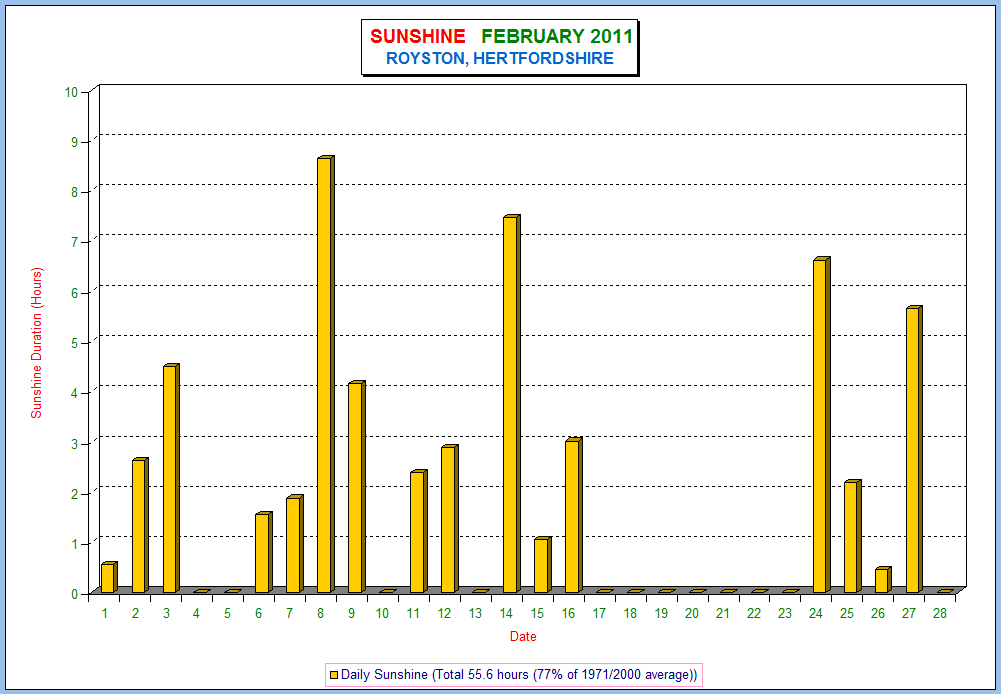Select the bar for date 24
Image resolution: width=1001 pixels, height=694 pixels.
(821, 425)
